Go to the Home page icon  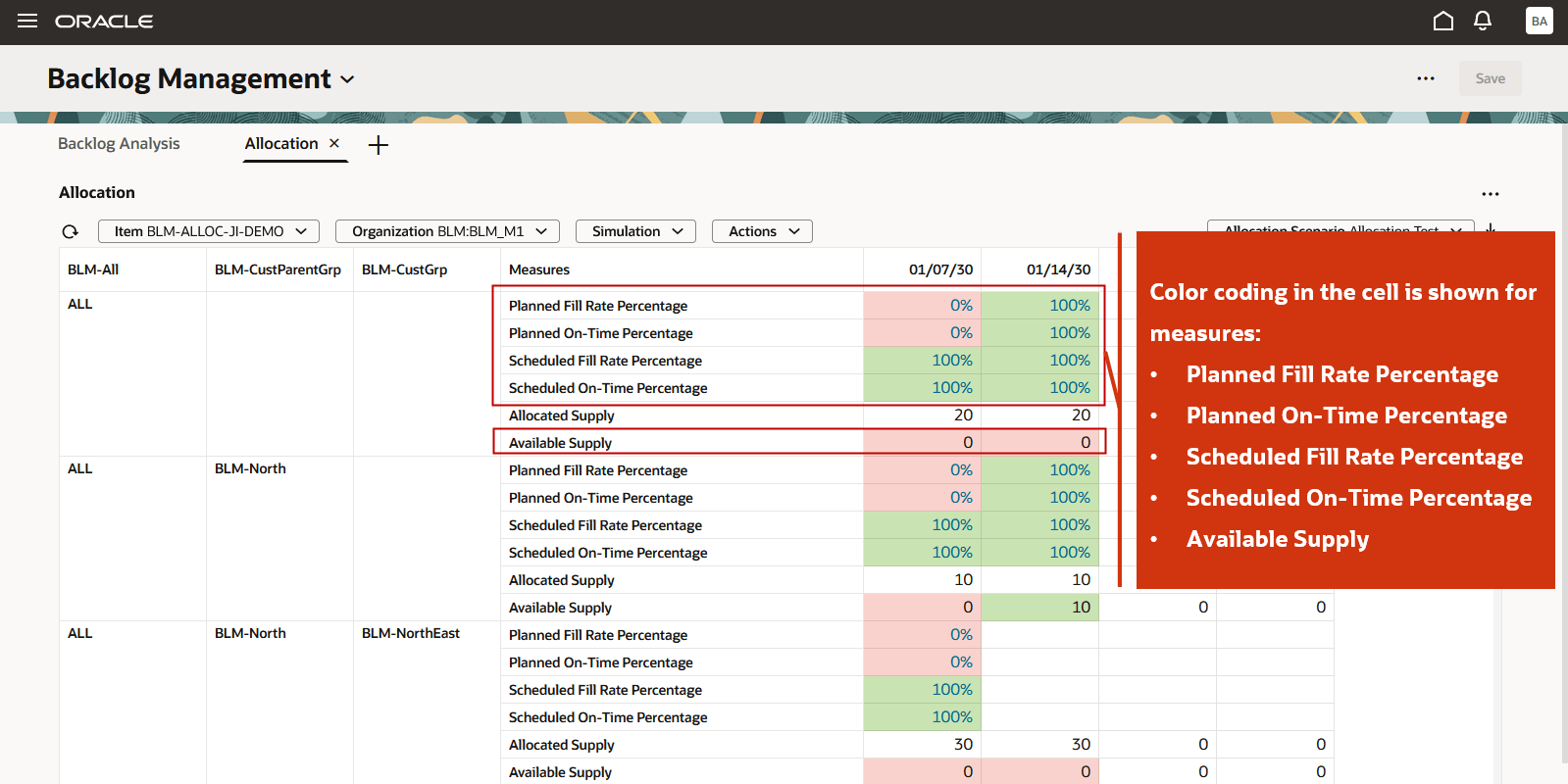coord(1443,21)
